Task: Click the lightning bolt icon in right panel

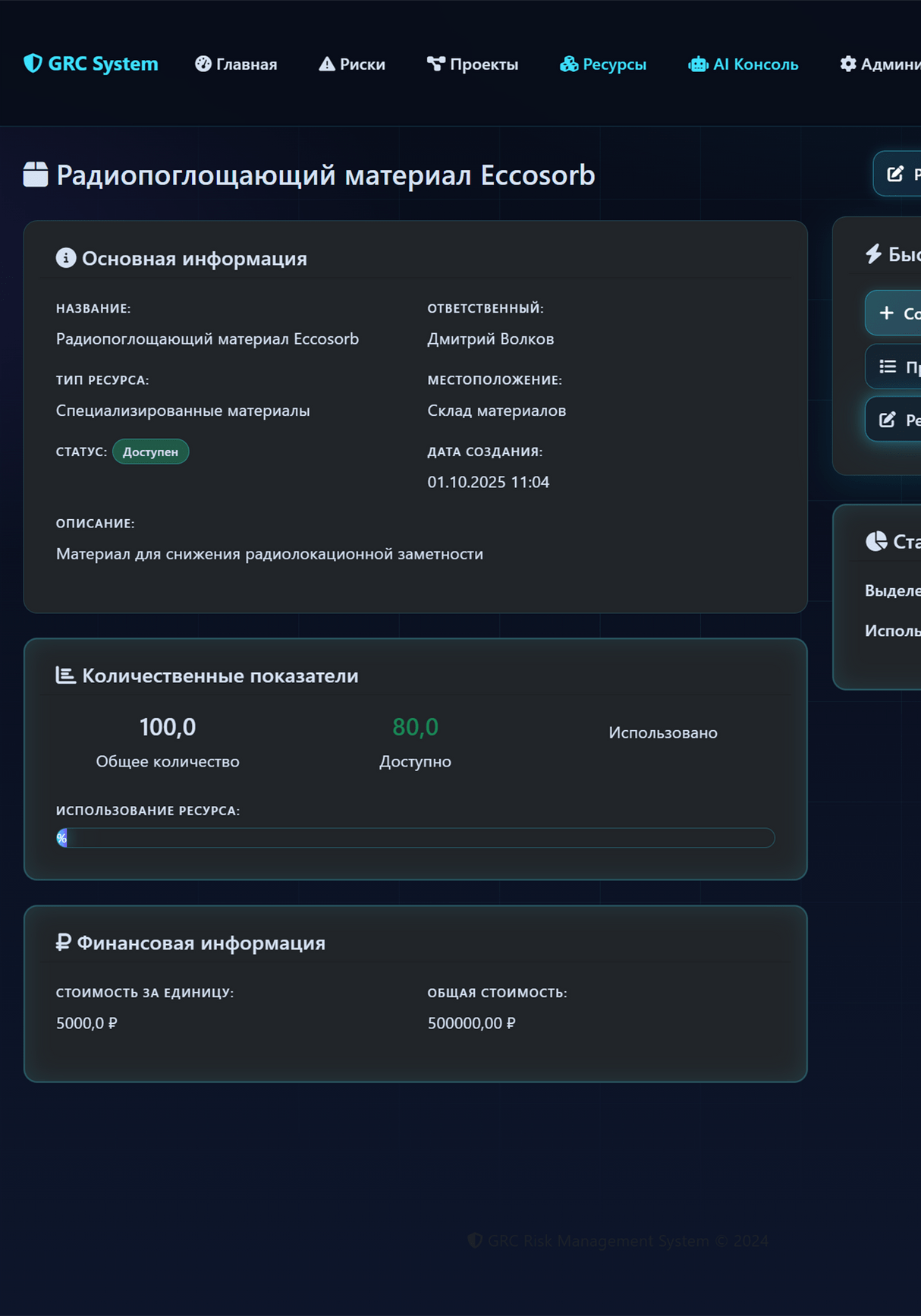Action: pos(874,253)
